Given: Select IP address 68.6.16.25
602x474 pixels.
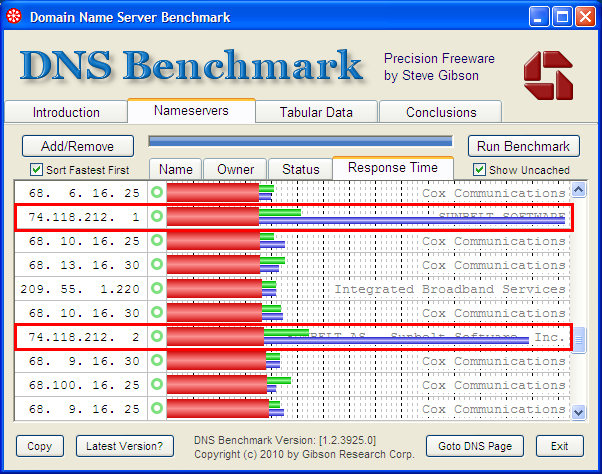Looking at the screenshot, I should click(x=84, y=193).
